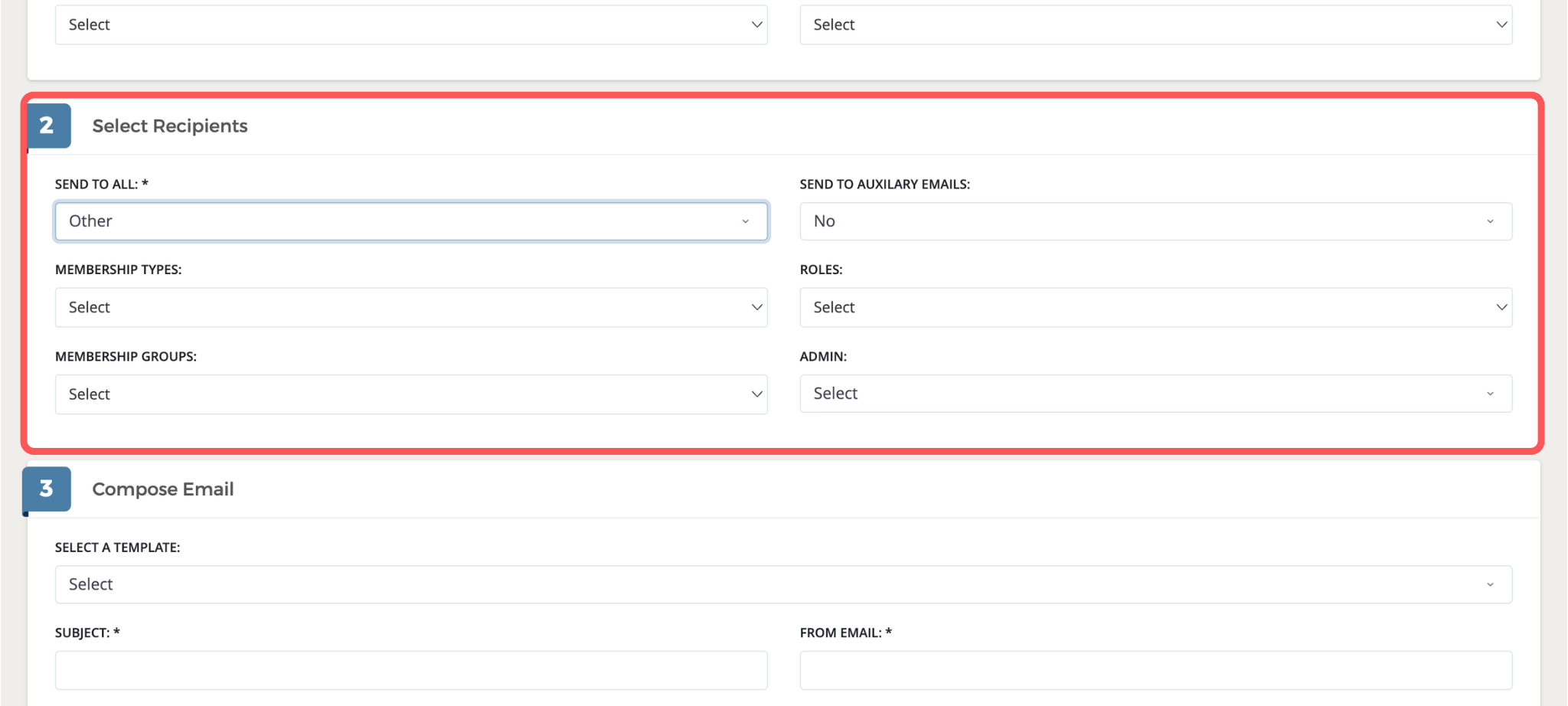Image resolution: width=1568 pixels, height=706 pixels.
Task: Expand the Send To Auxilary Emails dropdown
Action: pos(1155,221)
